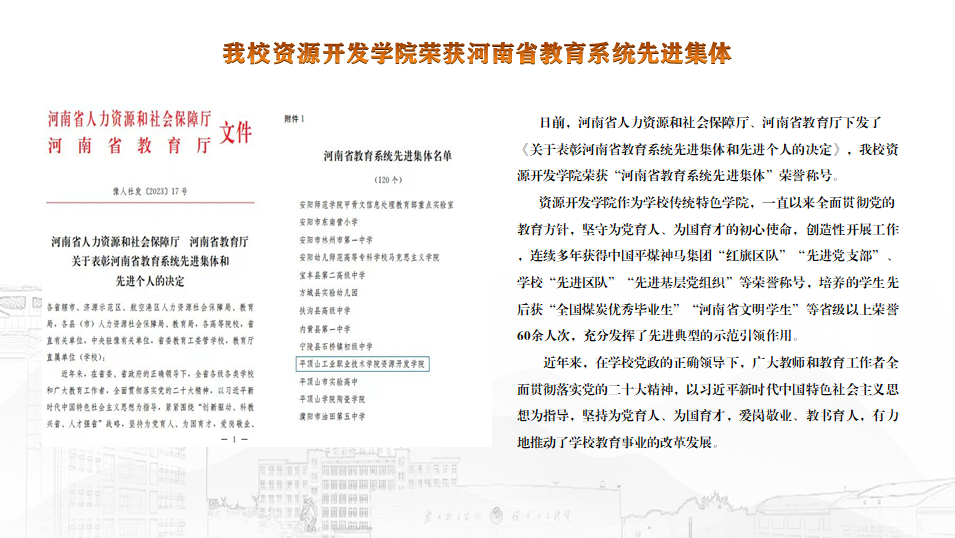Click list entry 方城县实验幼儿园

point(325,291)
